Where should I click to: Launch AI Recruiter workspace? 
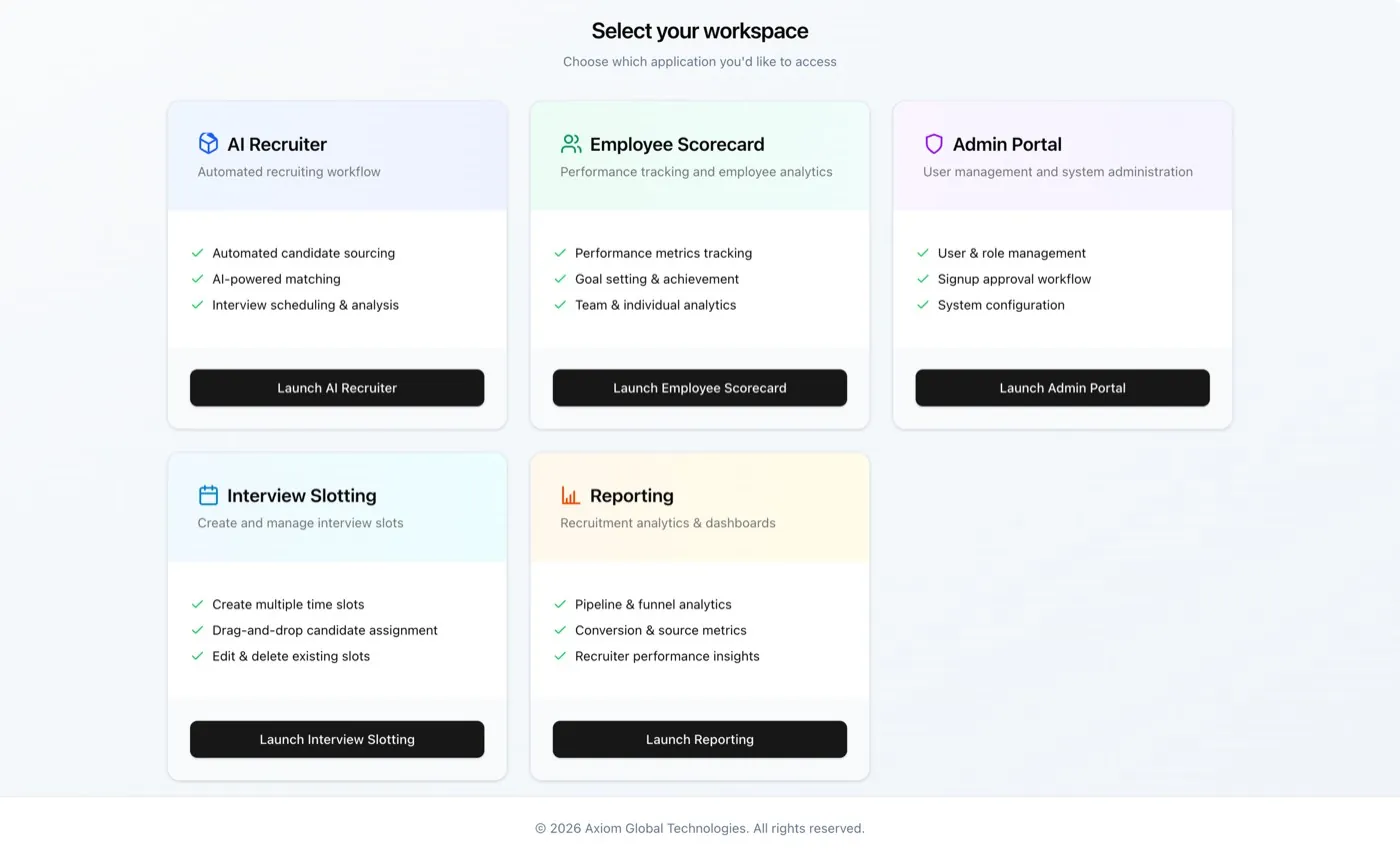point(337,388)
